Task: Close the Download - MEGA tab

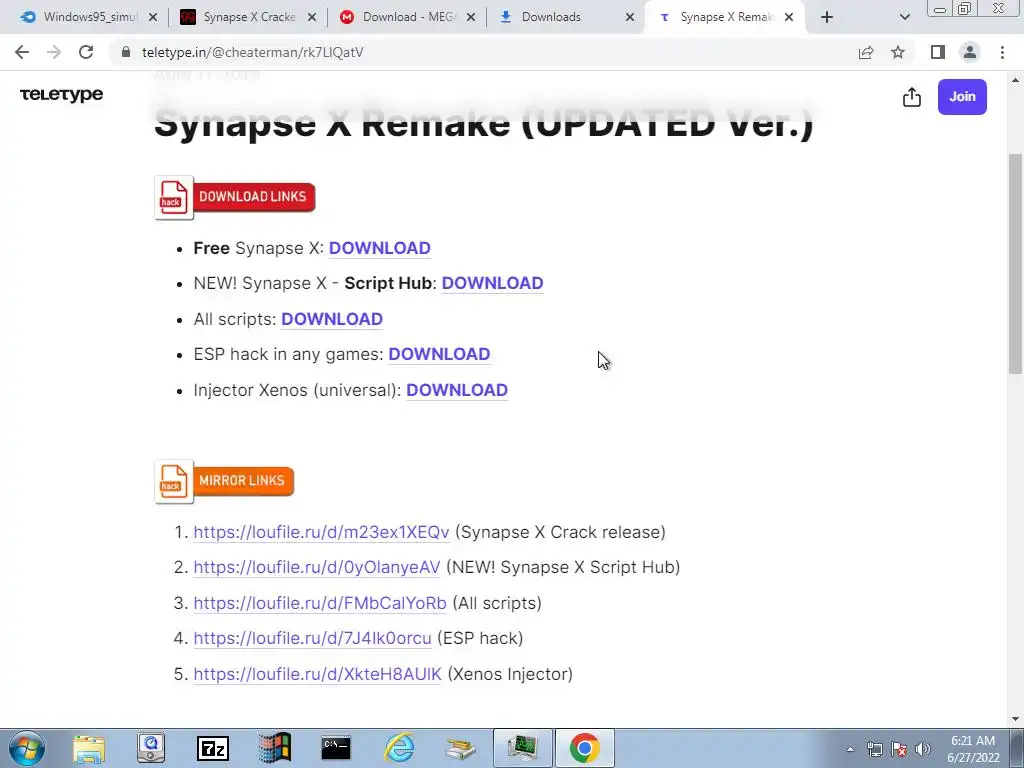Action: coord(471,17)
